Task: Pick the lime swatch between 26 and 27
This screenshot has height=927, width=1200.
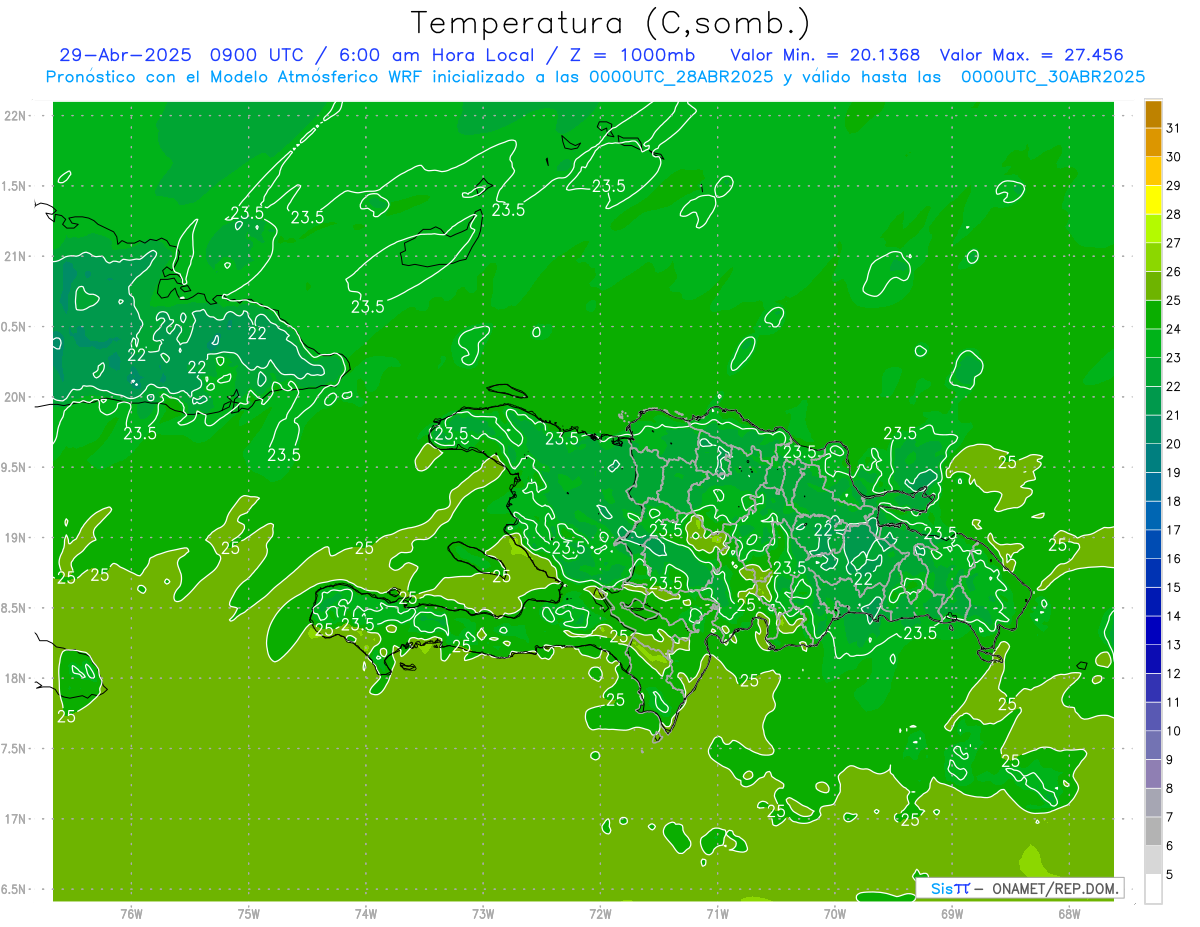Action: (x=1153, y=257)
